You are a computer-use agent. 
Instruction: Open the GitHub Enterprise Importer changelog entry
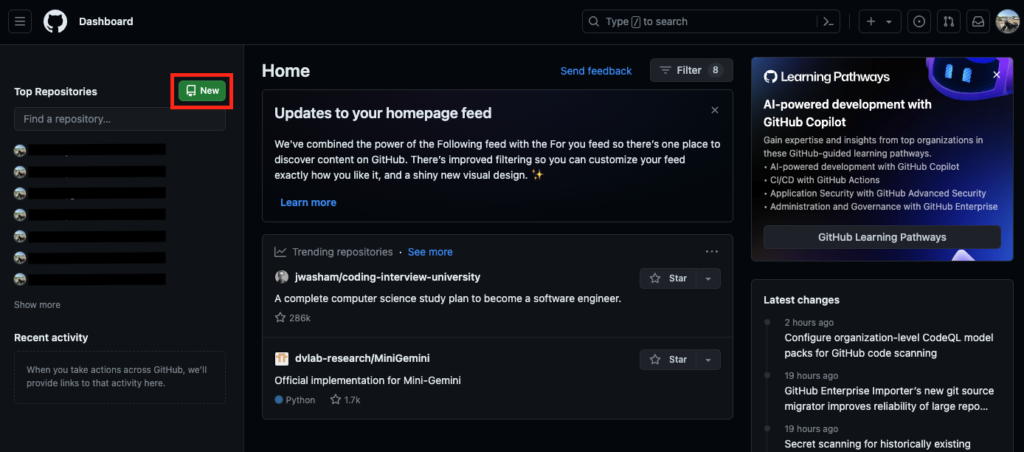(x=889, y=398)
